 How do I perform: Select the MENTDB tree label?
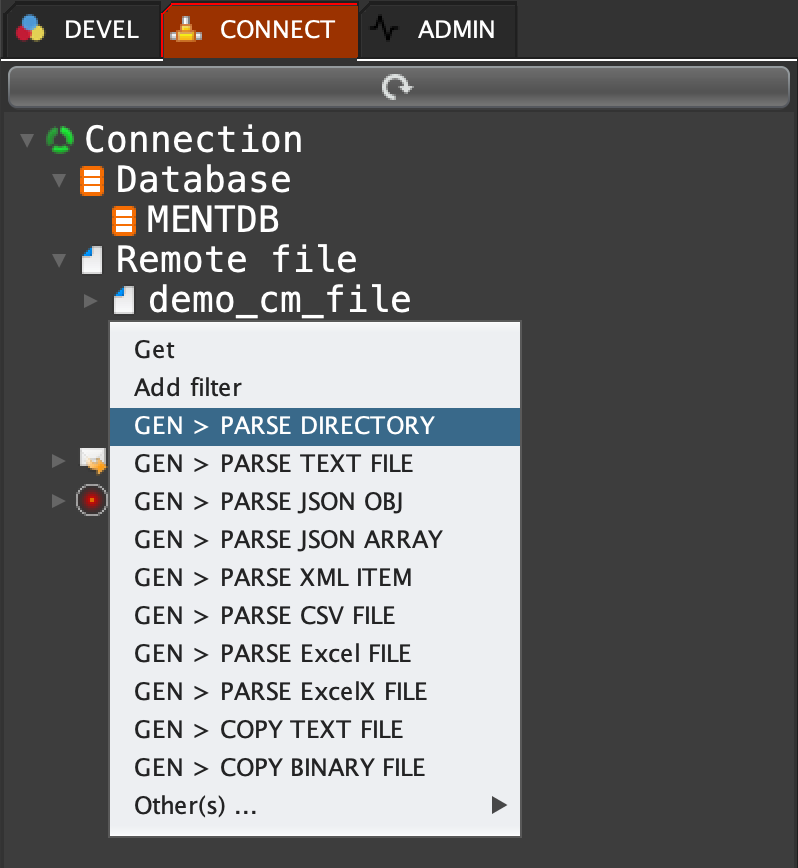(213, 219)
